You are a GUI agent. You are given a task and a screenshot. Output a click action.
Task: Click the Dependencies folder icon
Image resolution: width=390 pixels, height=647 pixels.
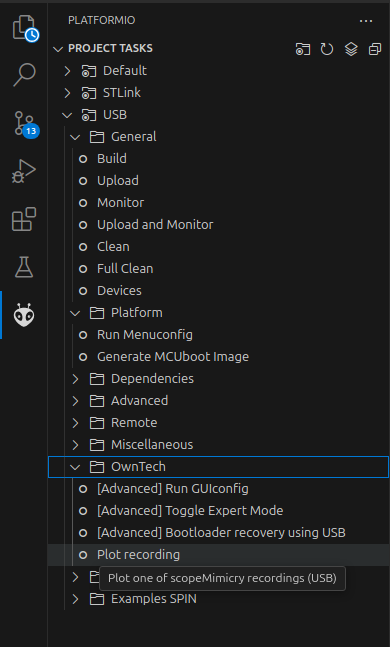tap(97, 379)
